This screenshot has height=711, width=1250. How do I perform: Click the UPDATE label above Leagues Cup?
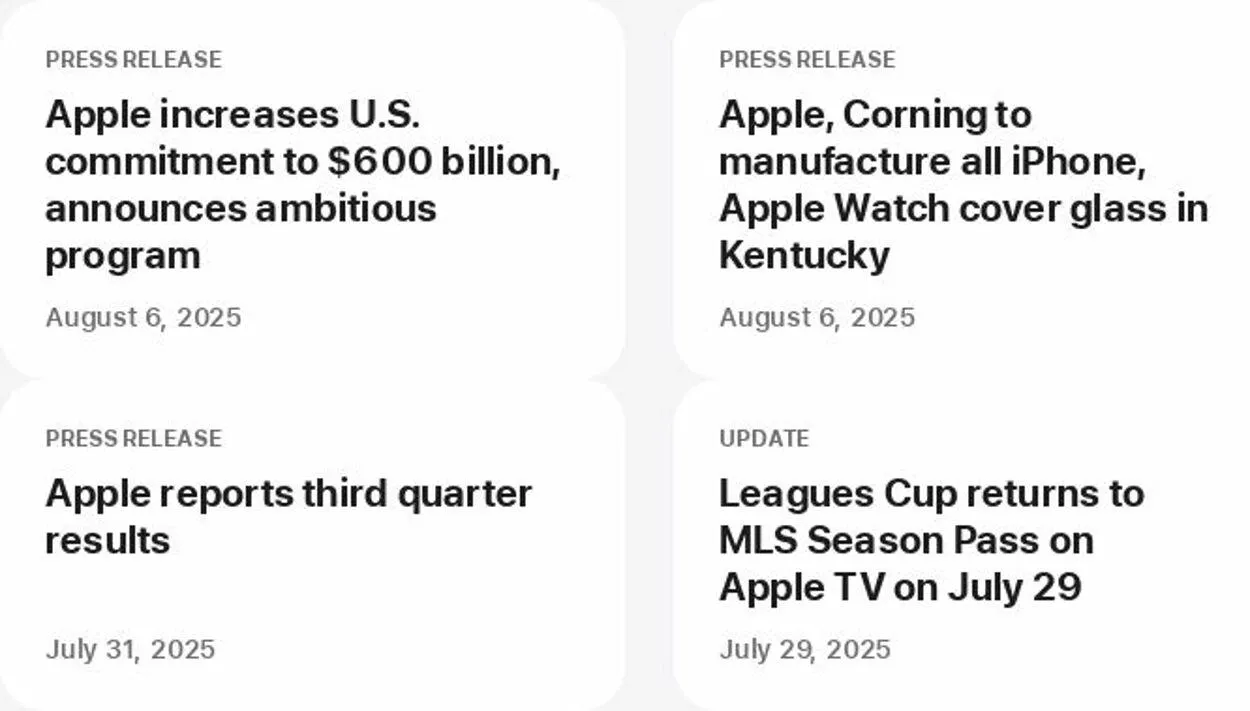pos(764,439)
